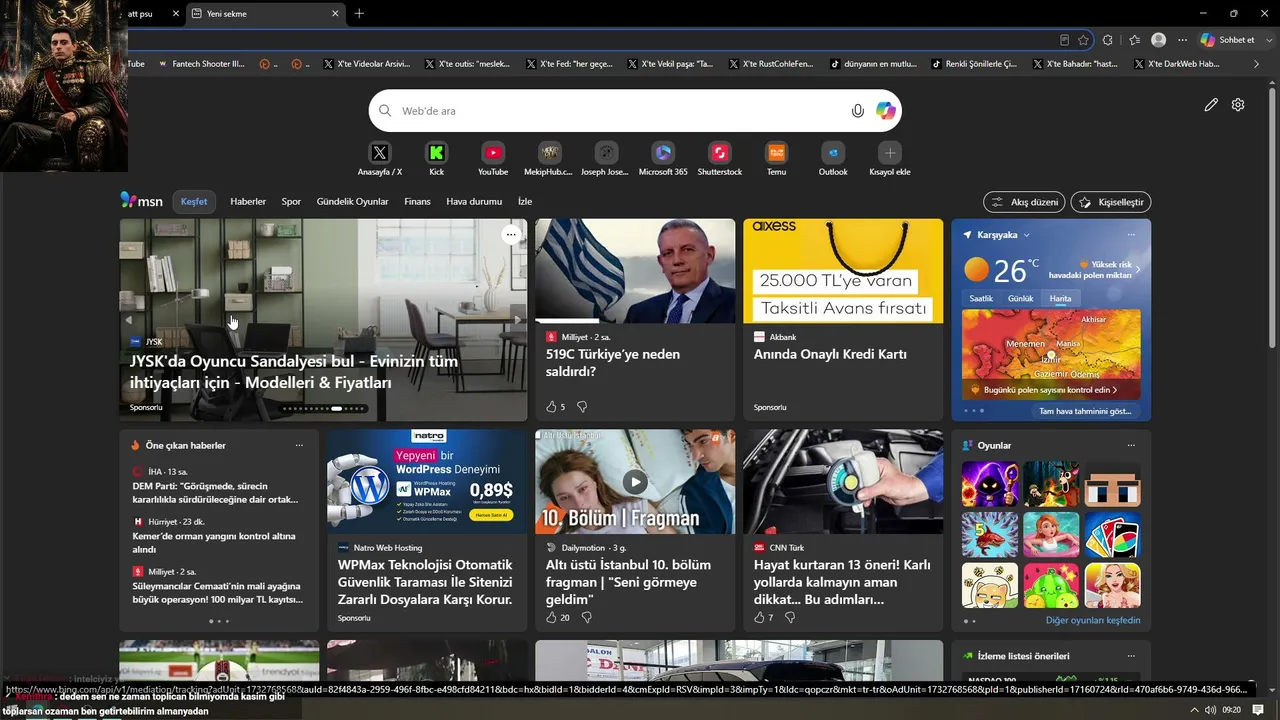Add a shortcut with Kısayol ekle
Image resolution: width=1280 pixels, height=720 pixels.
click(890, 158)
